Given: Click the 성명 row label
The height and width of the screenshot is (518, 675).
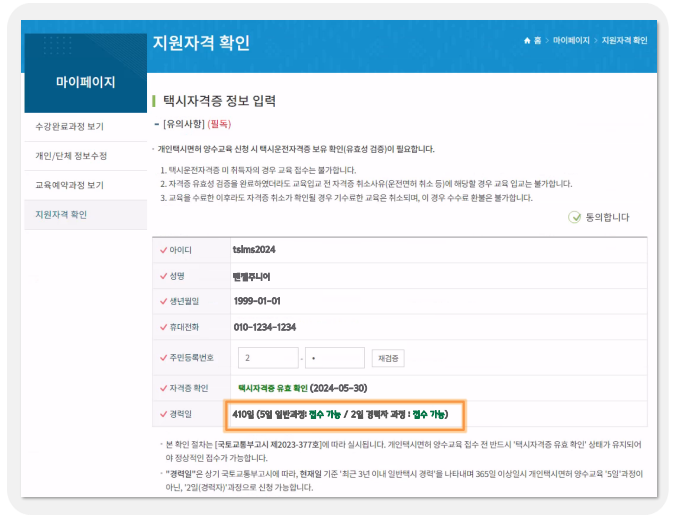Looking at the screenshot, I should [177, 276].
